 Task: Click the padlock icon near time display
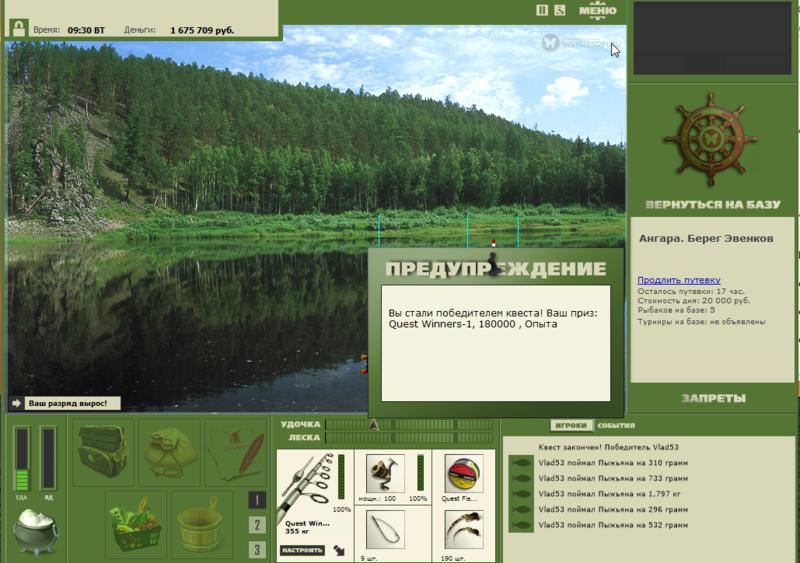19,28
